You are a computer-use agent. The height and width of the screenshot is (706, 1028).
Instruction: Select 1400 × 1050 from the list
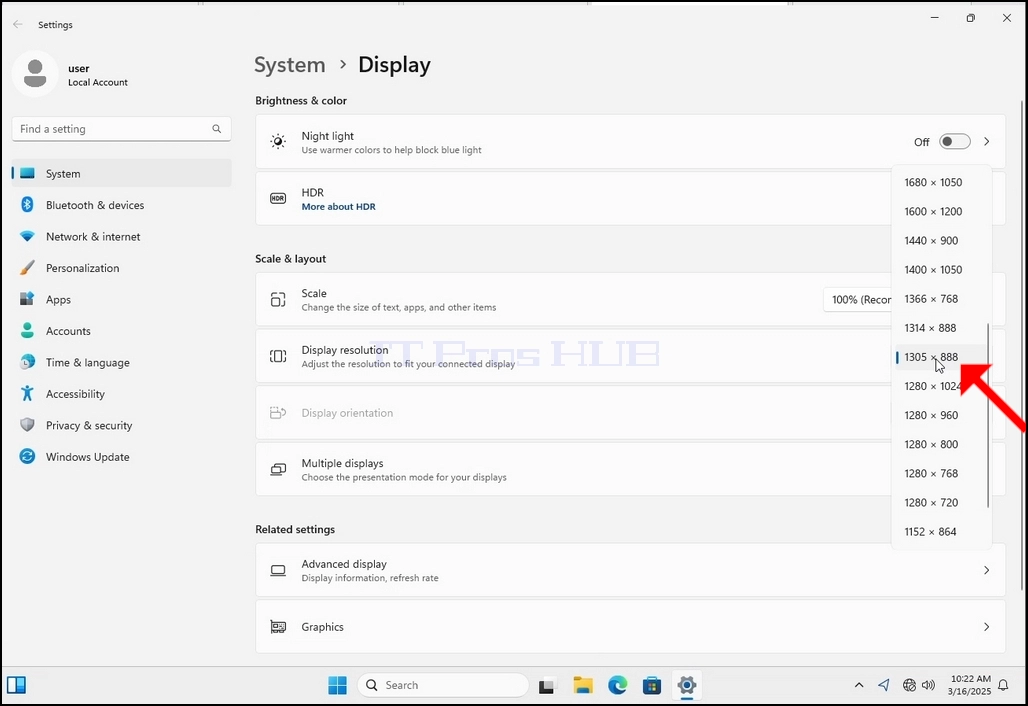pyautogui.click(x=941, y=269)
